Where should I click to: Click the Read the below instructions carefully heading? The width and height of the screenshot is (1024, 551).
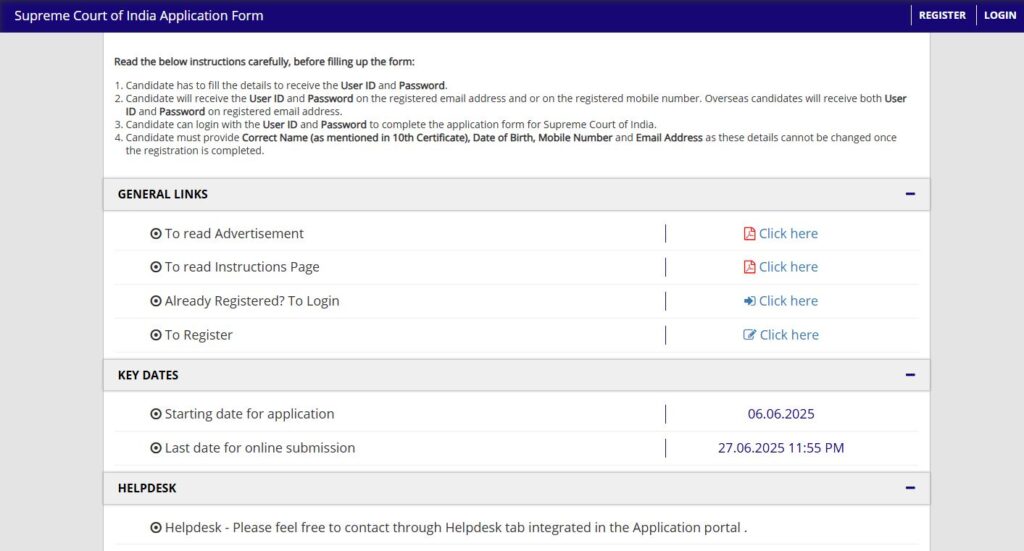[x=264, y=61]
